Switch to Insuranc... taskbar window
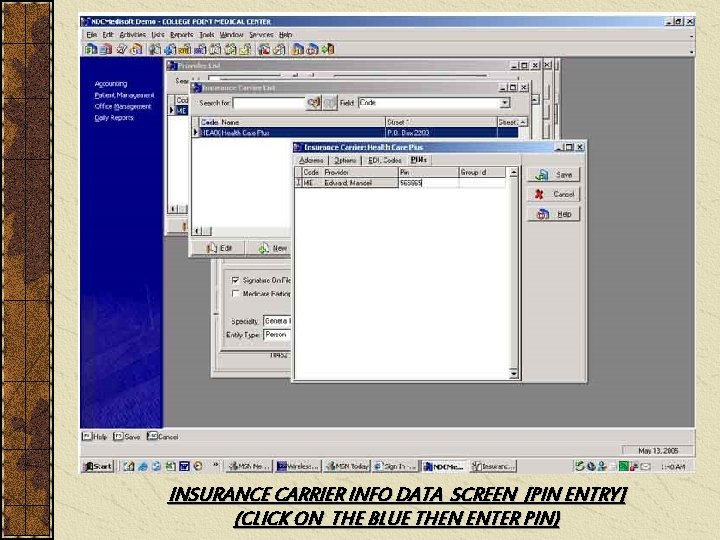The width and height of the screenshot is (720, 540). [x=494, y=467]
